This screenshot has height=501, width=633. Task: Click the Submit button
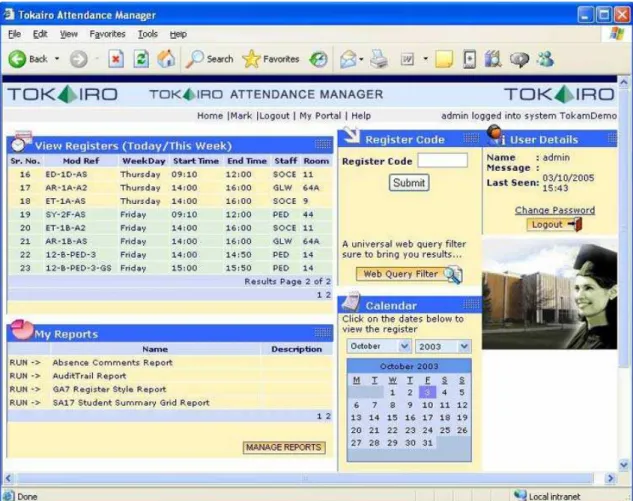point(409,183)
